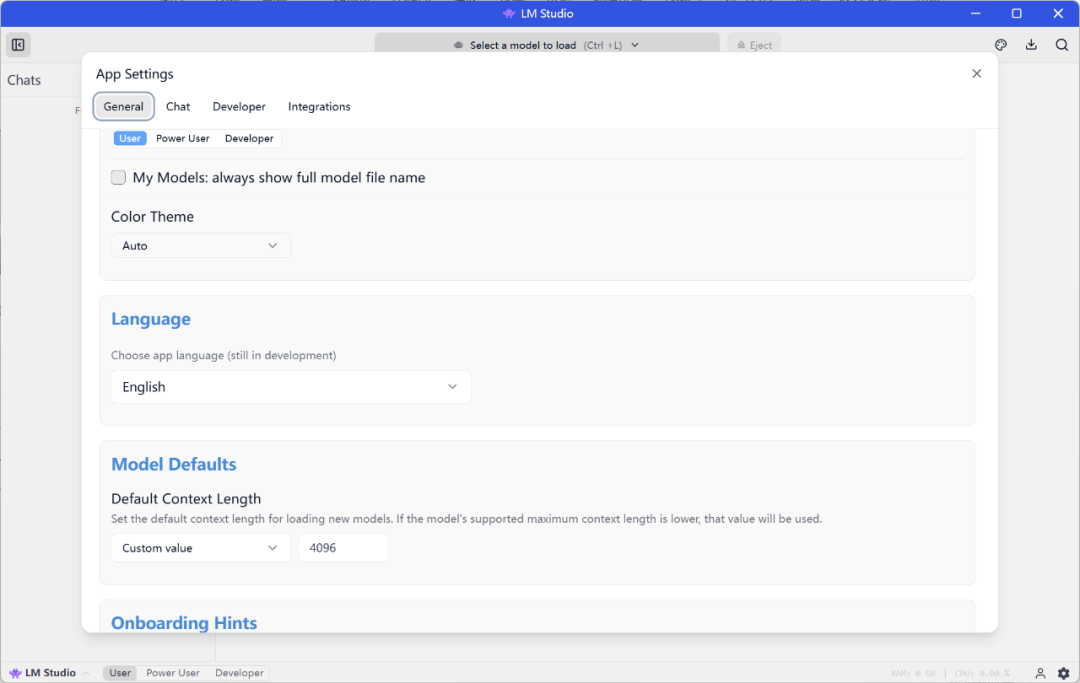Select Developer mode in settings
This screenshot has width=1080, height=683.
pos(249,138)
